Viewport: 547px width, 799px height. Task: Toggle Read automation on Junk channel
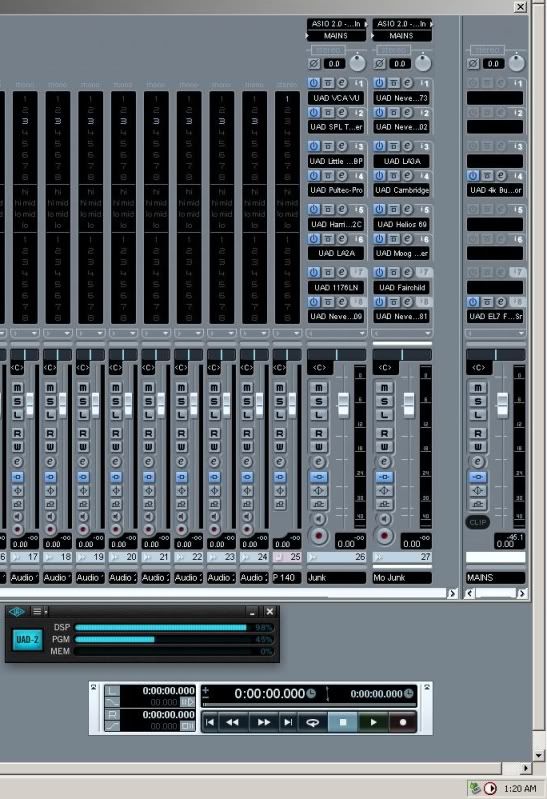[319, 433]
